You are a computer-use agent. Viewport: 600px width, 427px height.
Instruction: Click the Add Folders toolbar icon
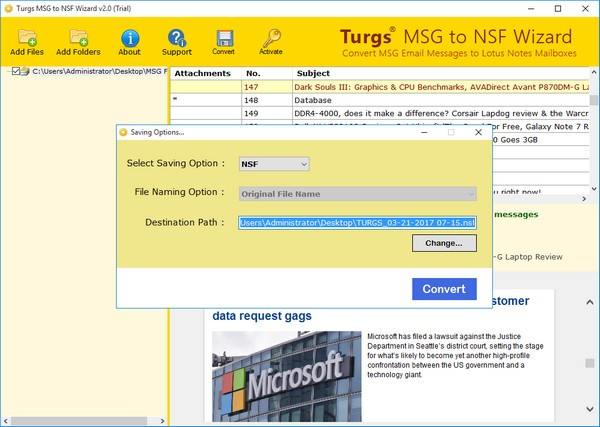78,37
